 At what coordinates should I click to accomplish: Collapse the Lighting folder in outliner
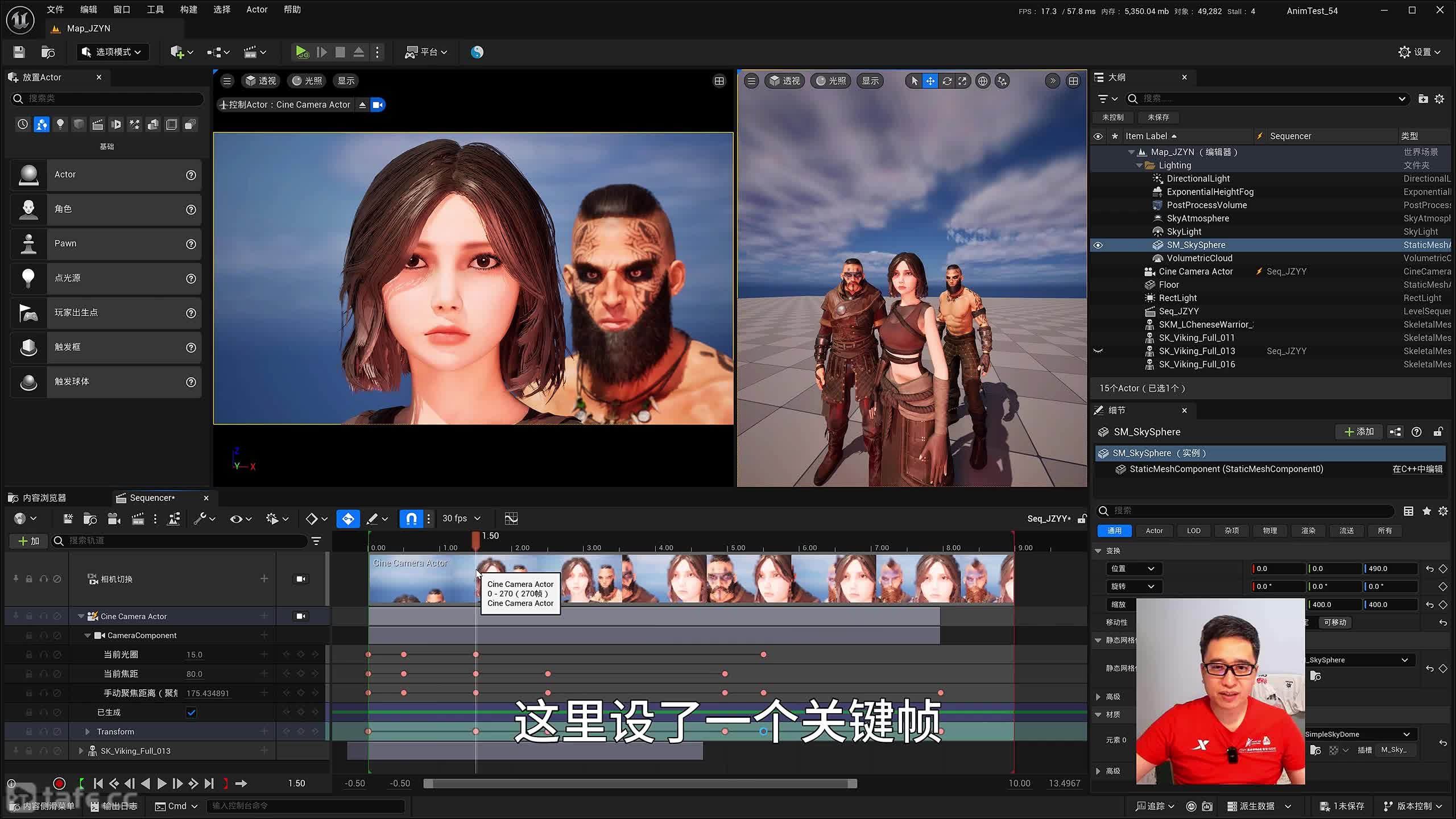[x=1139, y=166]
